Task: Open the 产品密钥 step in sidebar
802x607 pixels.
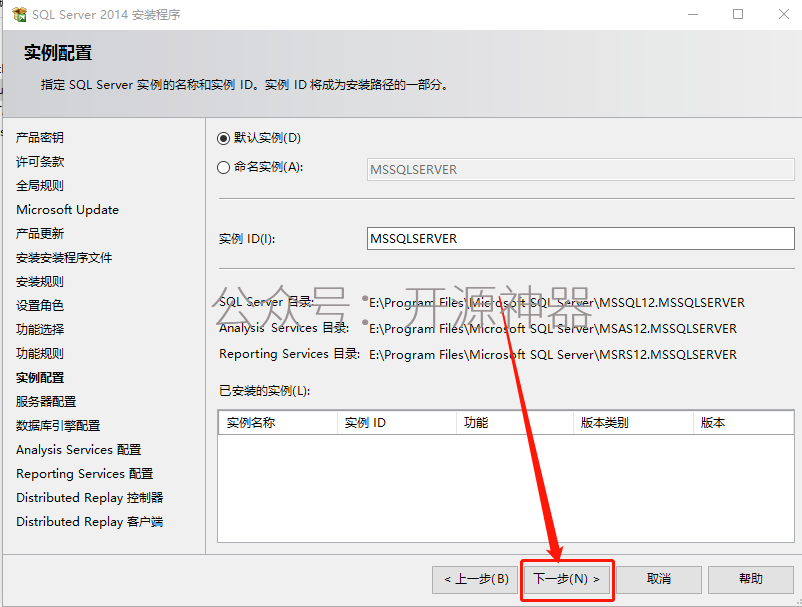Action: click(x=40, y=138)
